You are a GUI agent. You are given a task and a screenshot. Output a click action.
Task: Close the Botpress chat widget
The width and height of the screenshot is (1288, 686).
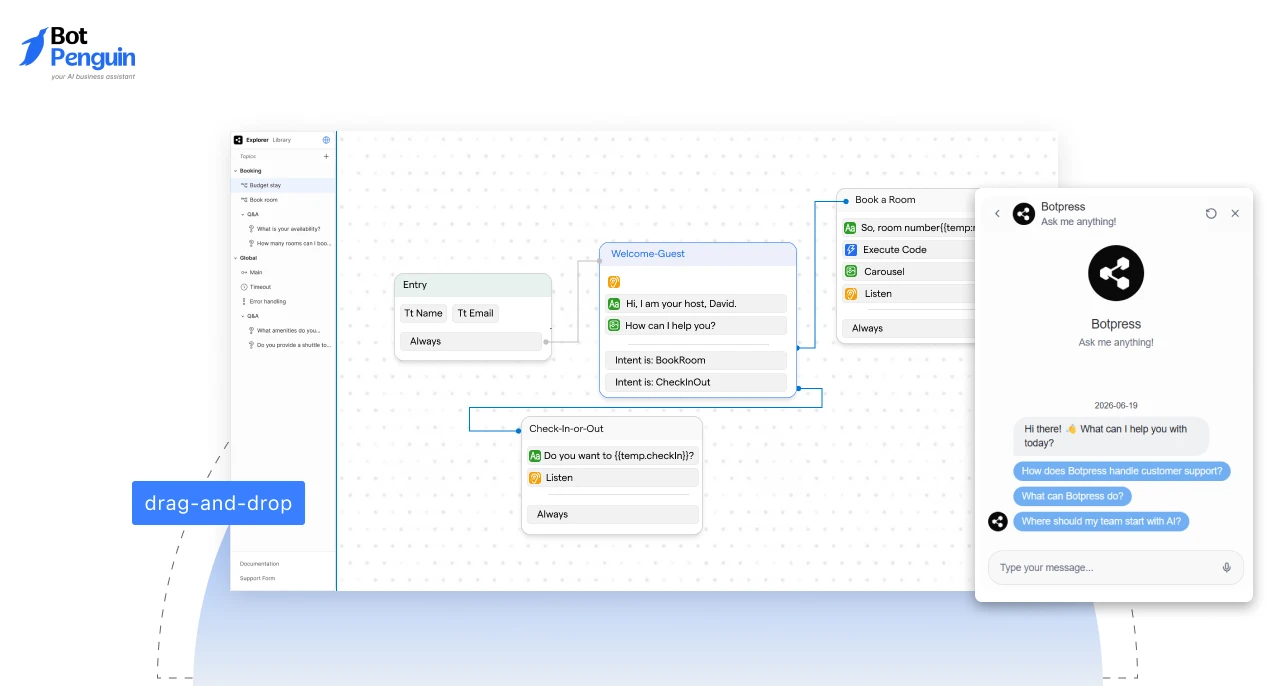[x=1235, y=214]
